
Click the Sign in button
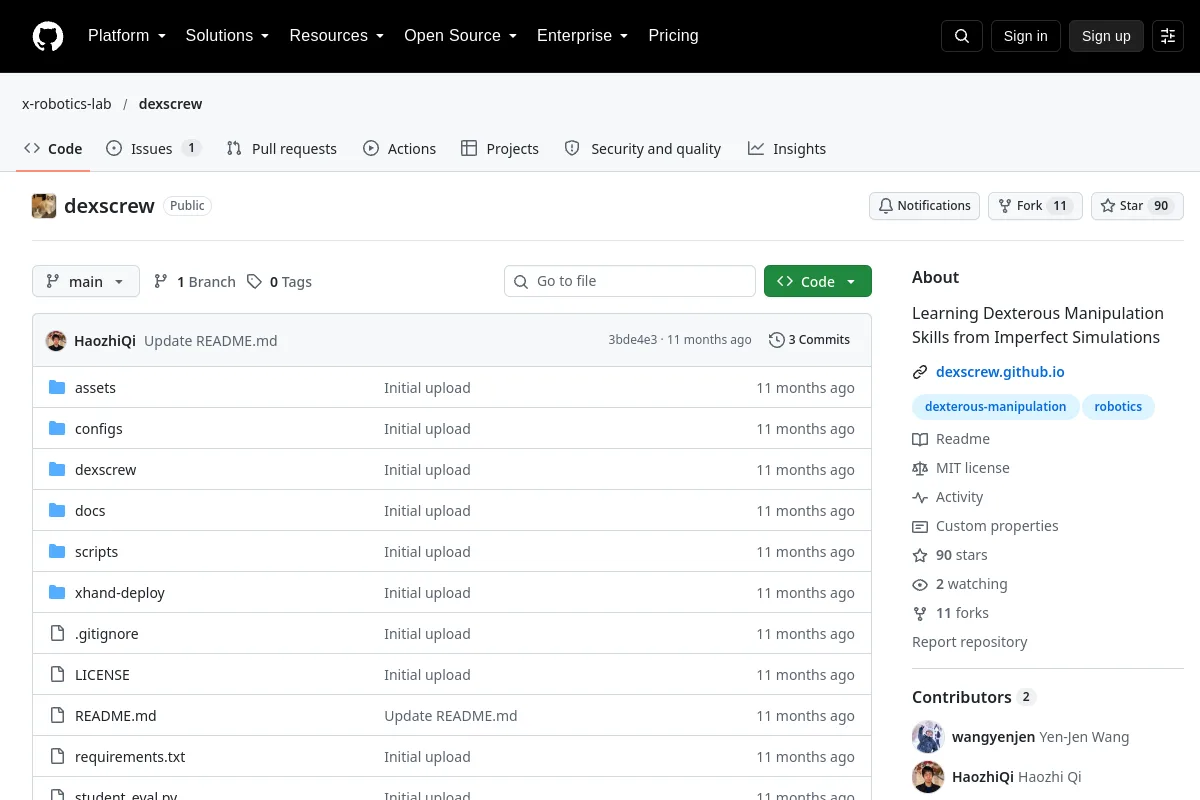pos(1025,36)
